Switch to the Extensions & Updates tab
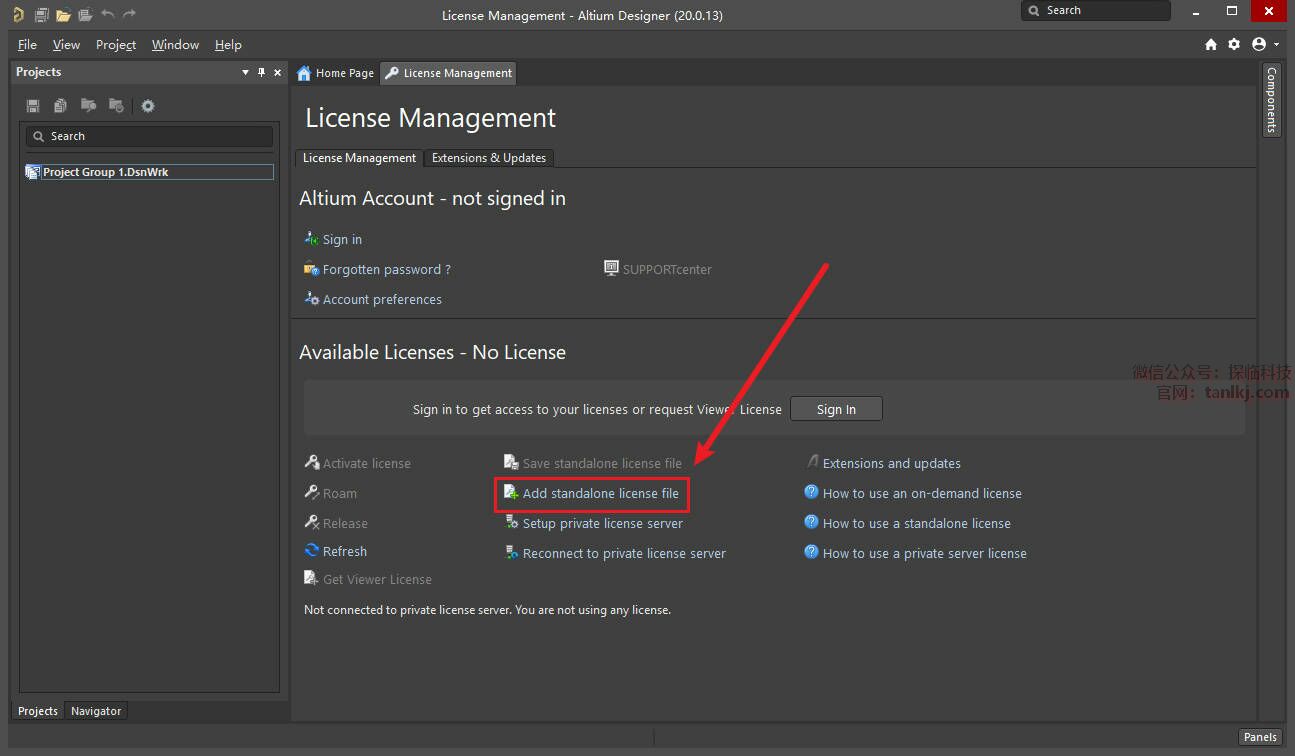The height and width of the screenshot is (756, 1295). (x=488, y=158)
